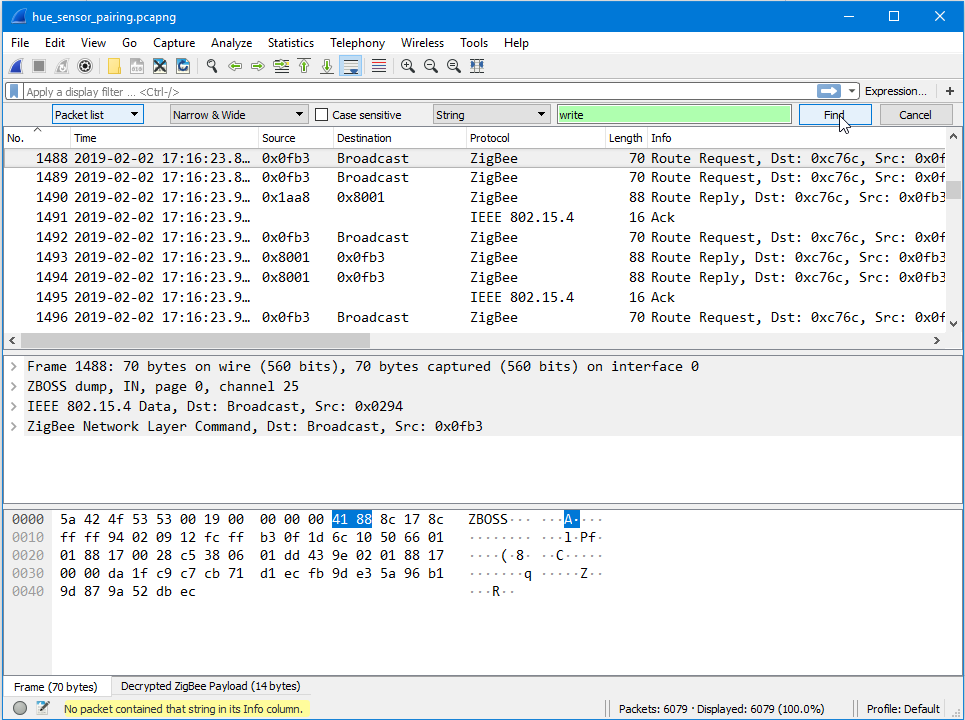The width and height of the screenshot is (965, 720).
Task: Zoom in on packet text
Action: click(407, 66)
